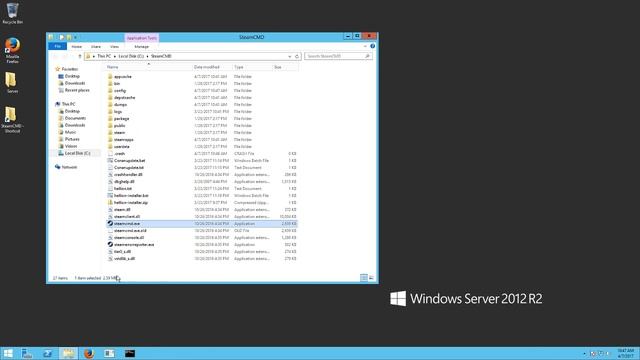
Task: Open the quick access toolbar dropdown
Action: click(76, 37)
